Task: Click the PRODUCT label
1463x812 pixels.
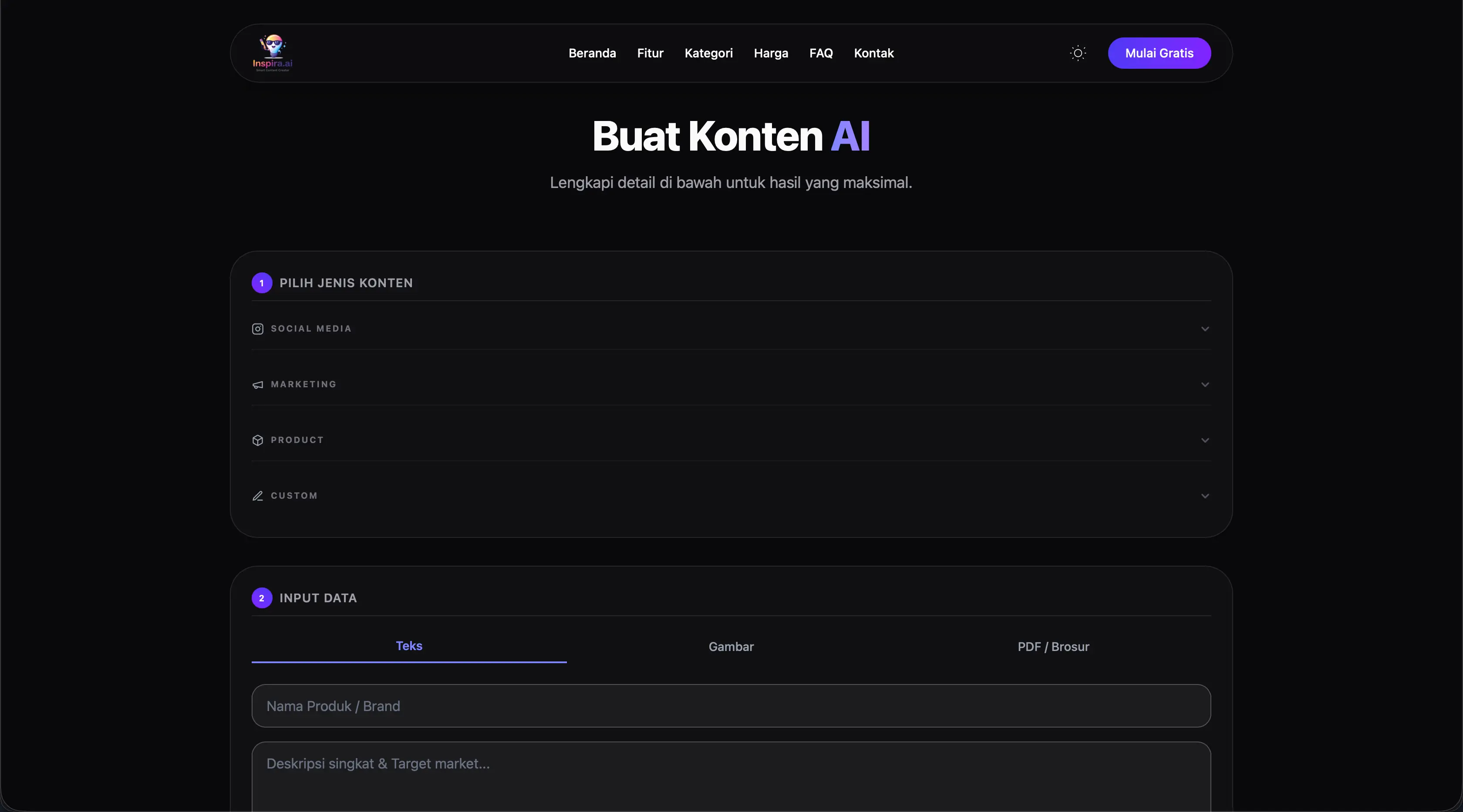Action: click(297, 440)
